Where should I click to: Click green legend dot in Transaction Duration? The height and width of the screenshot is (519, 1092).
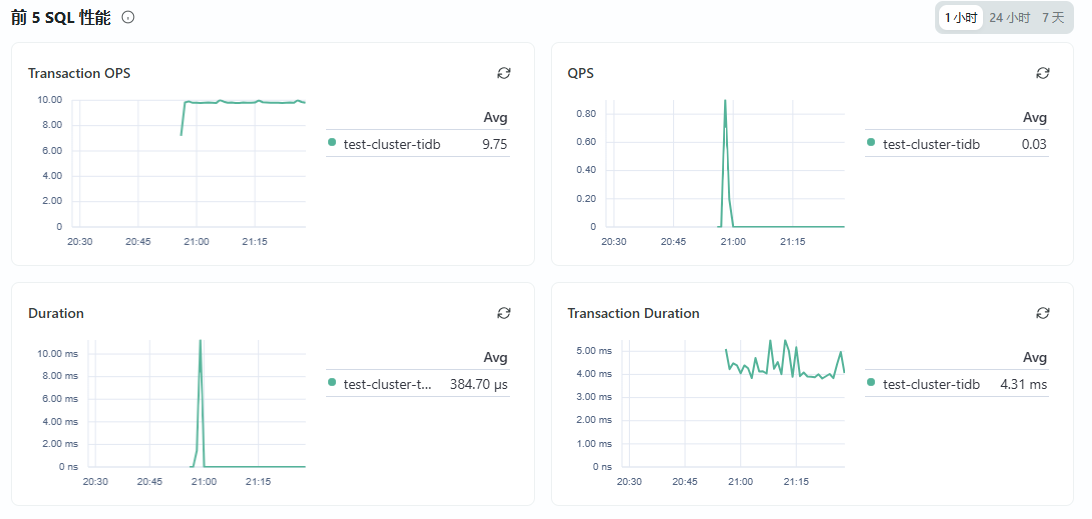pyautogui.click(x=871, y=383)
